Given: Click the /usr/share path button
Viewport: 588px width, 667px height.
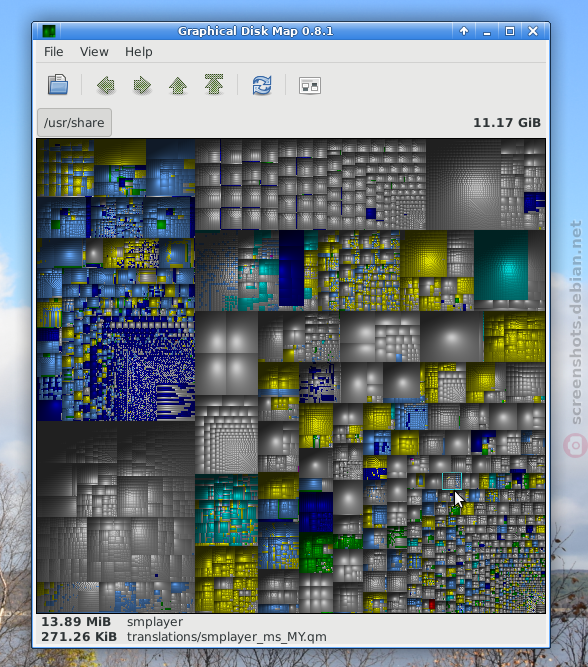Looking at the screenshot, I should pyautogui.click(x=74, y=123).
